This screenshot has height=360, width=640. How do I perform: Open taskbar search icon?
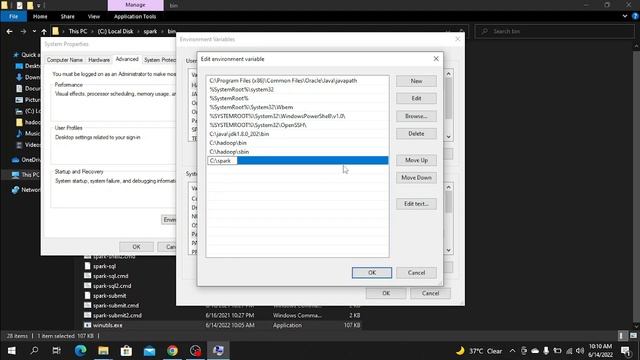tap(34, 351)
